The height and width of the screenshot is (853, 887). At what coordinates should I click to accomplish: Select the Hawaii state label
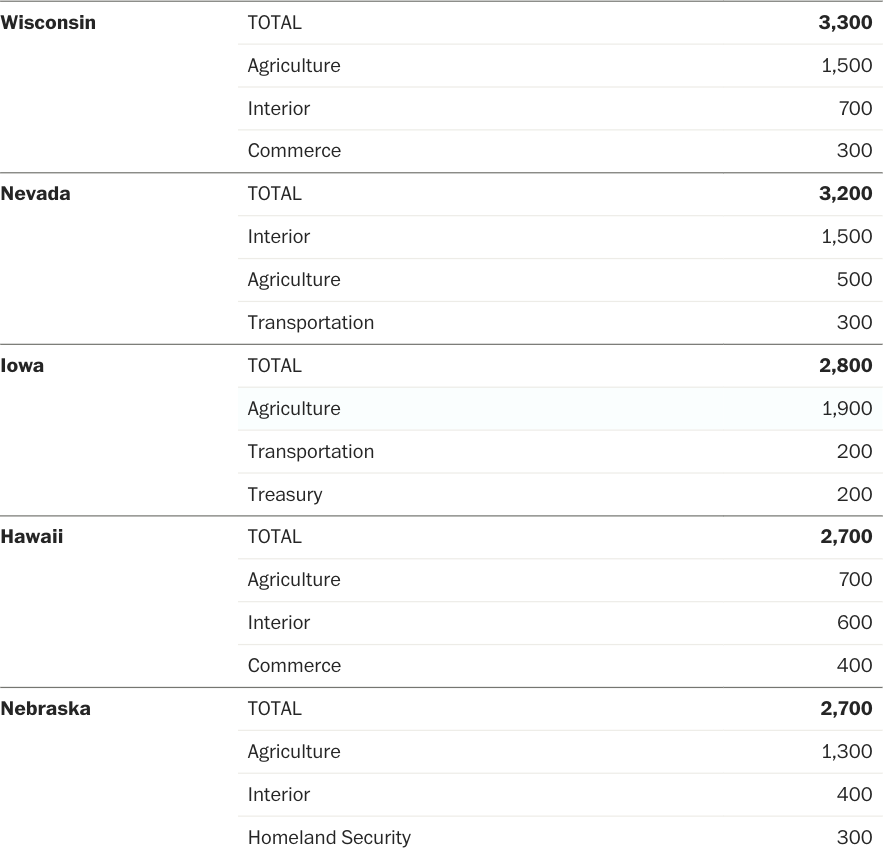32,537
